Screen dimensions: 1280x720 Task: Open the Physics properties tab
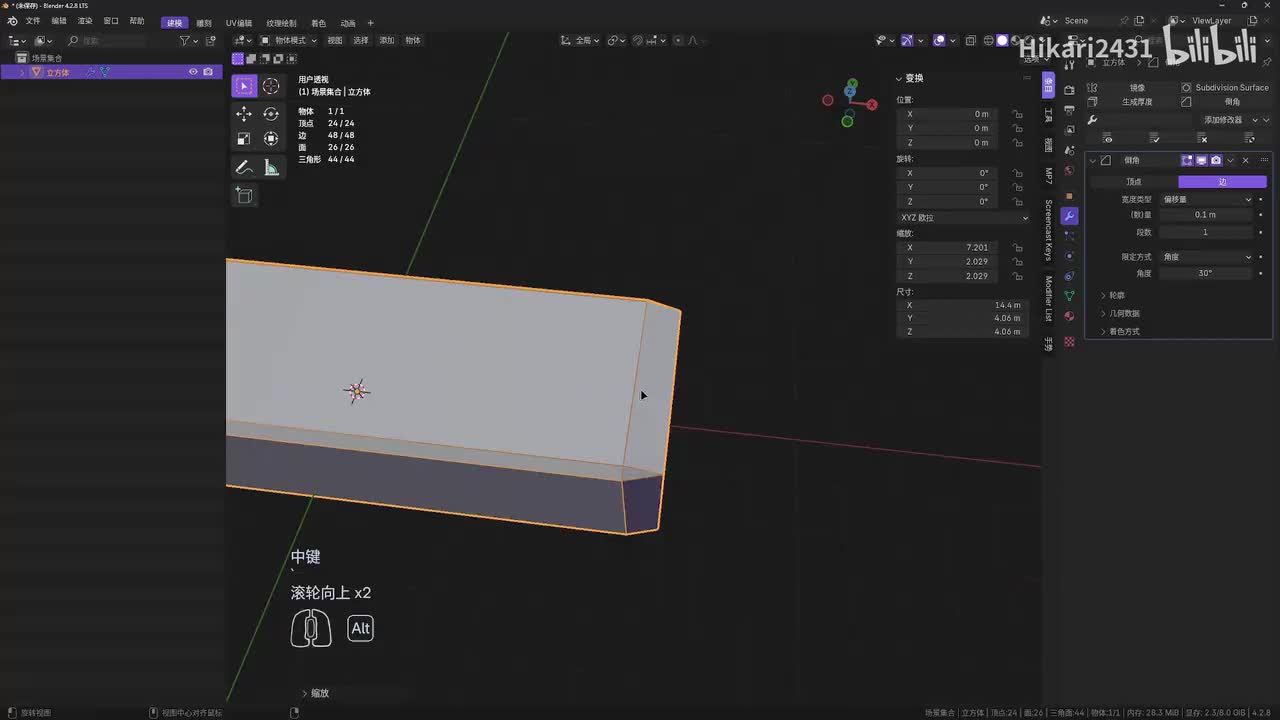tap(1069, 256)
